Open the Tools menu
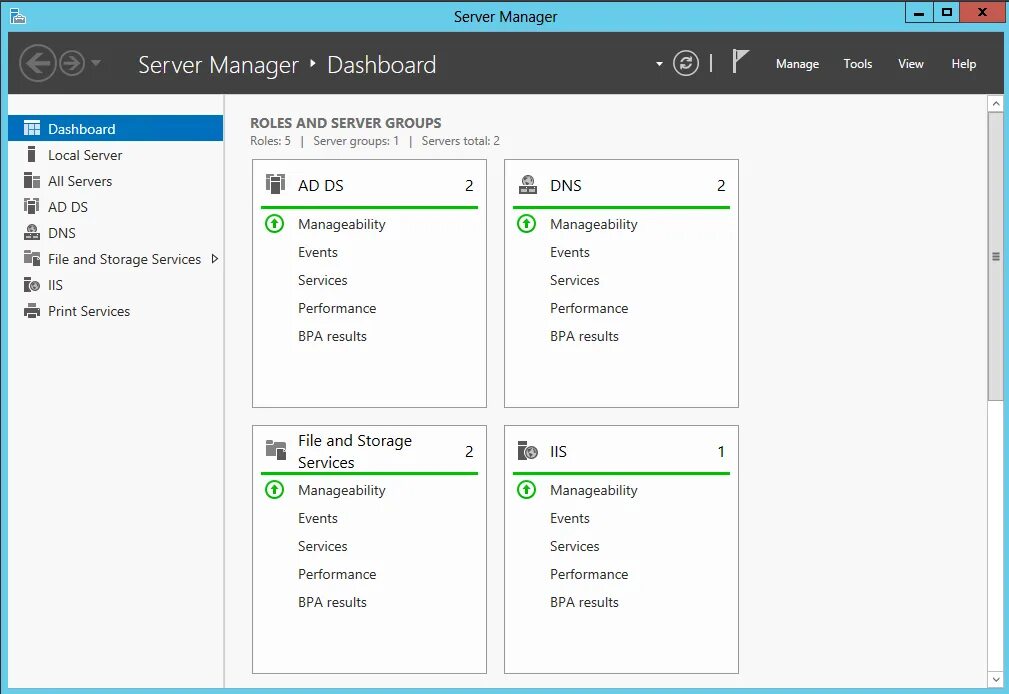1009x694 pixels. tap(857, 64)
